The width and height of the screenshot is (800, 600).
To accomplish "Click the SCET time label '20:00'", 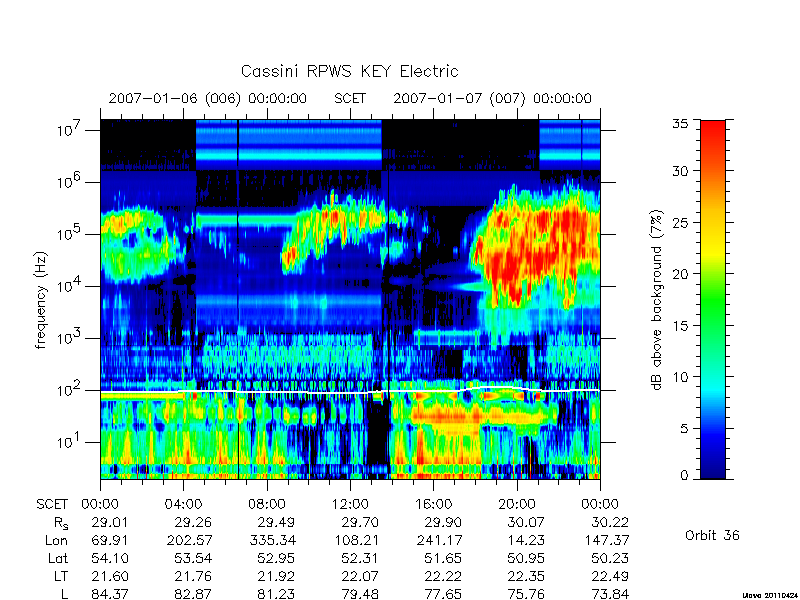I will 517,504.
